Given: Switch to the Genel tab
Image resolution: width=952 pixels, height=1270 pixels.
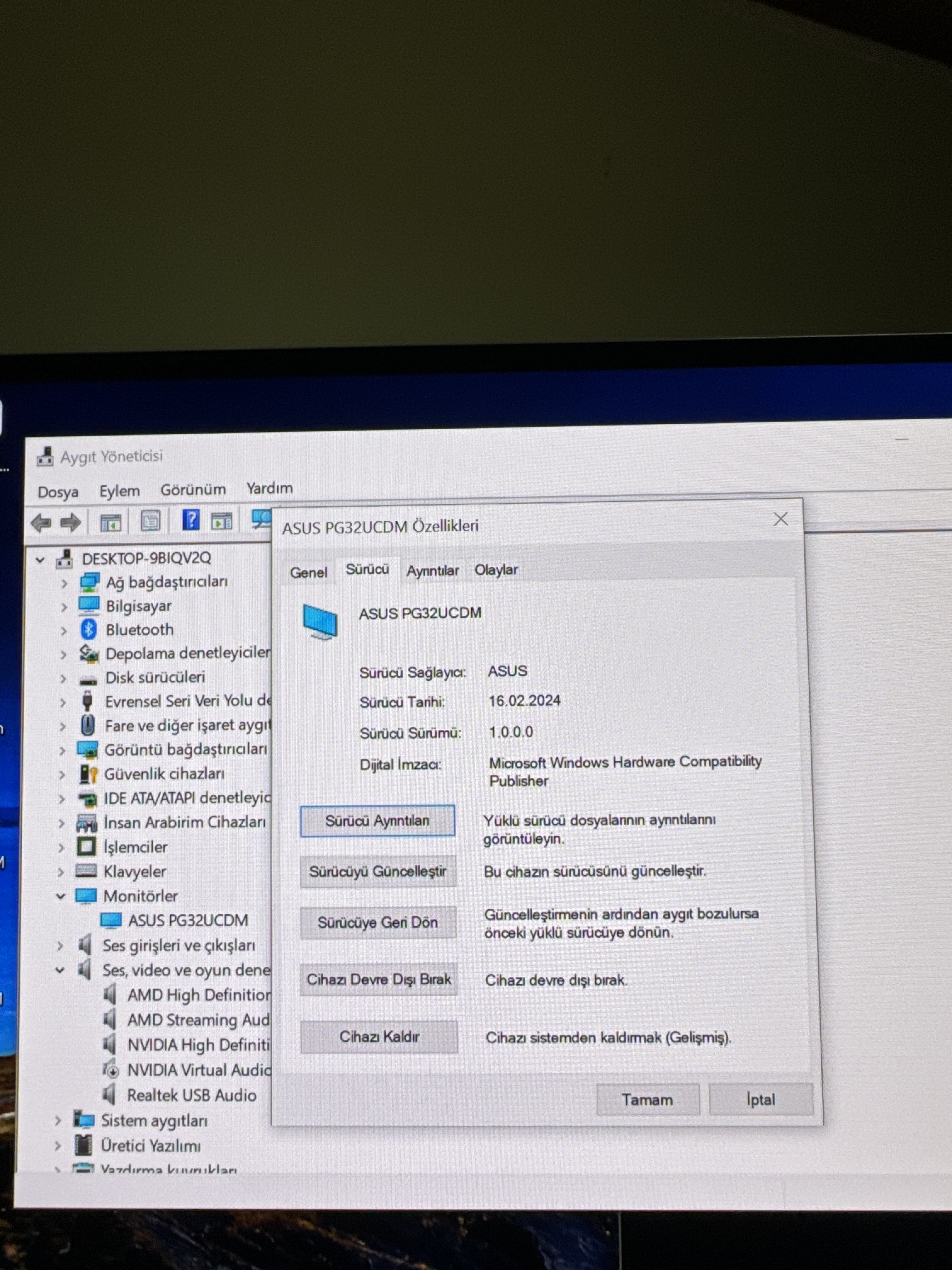Looking at the screenshot, I should click(x=308, y=572).
